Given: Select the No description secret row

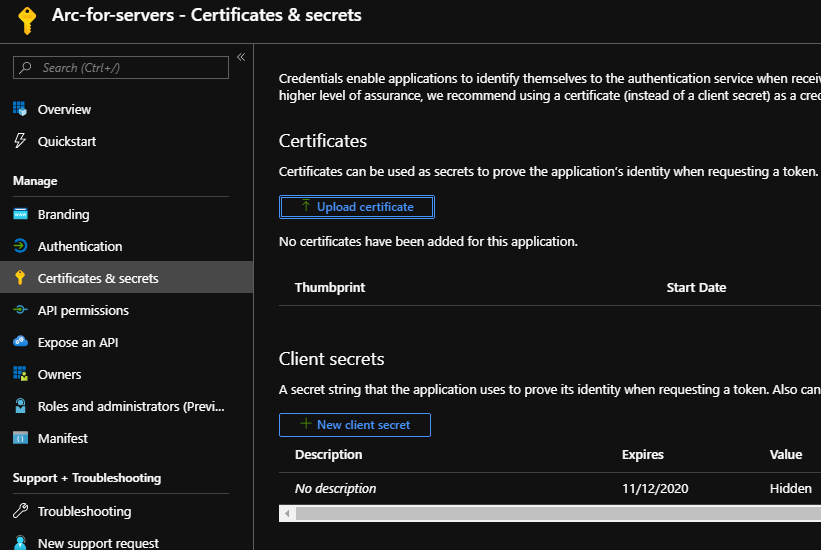Looking at the screenshot, I should tap(336, 489).
